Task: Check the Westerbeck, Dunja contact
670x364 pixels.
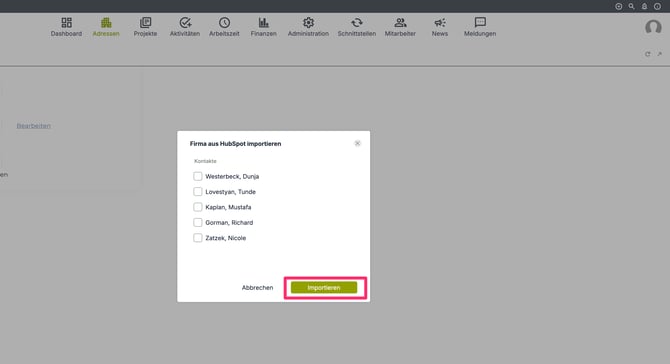Action: [197, 176]
